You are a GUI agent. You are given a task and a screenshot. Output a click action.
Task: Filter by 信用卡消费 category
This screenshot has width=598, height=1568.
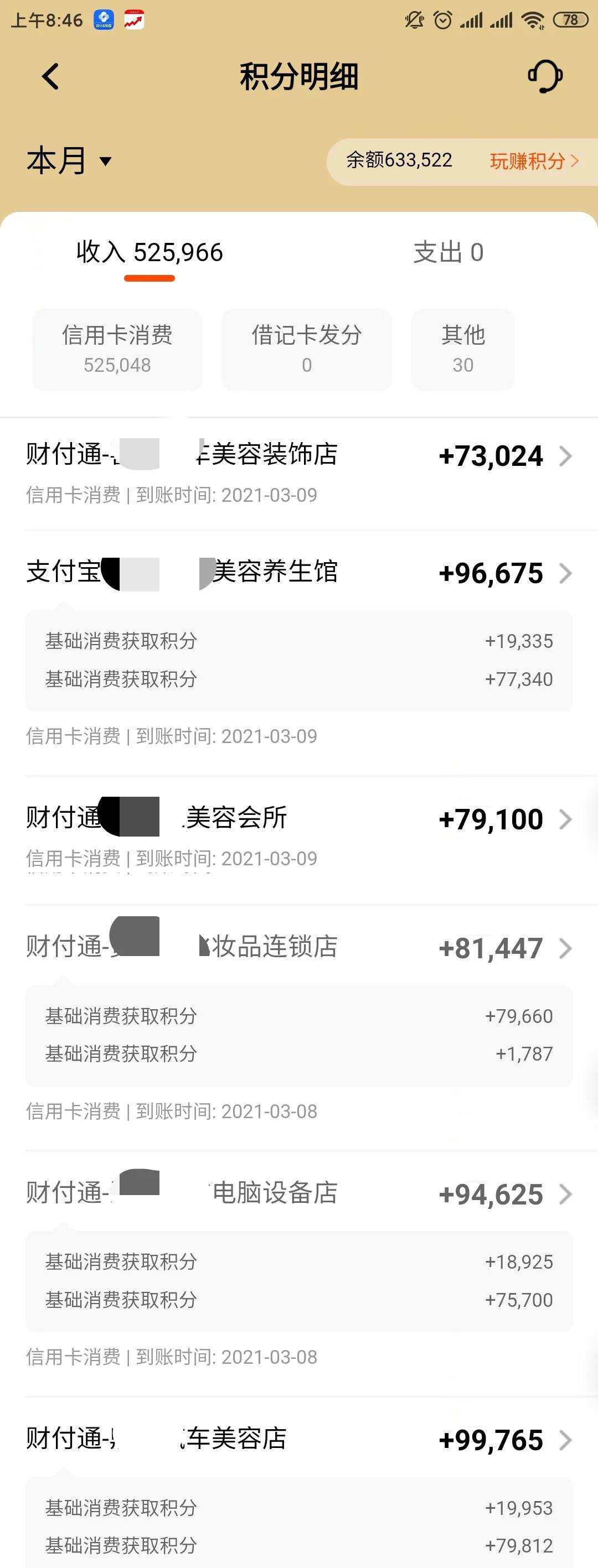[x=117, y=349]
